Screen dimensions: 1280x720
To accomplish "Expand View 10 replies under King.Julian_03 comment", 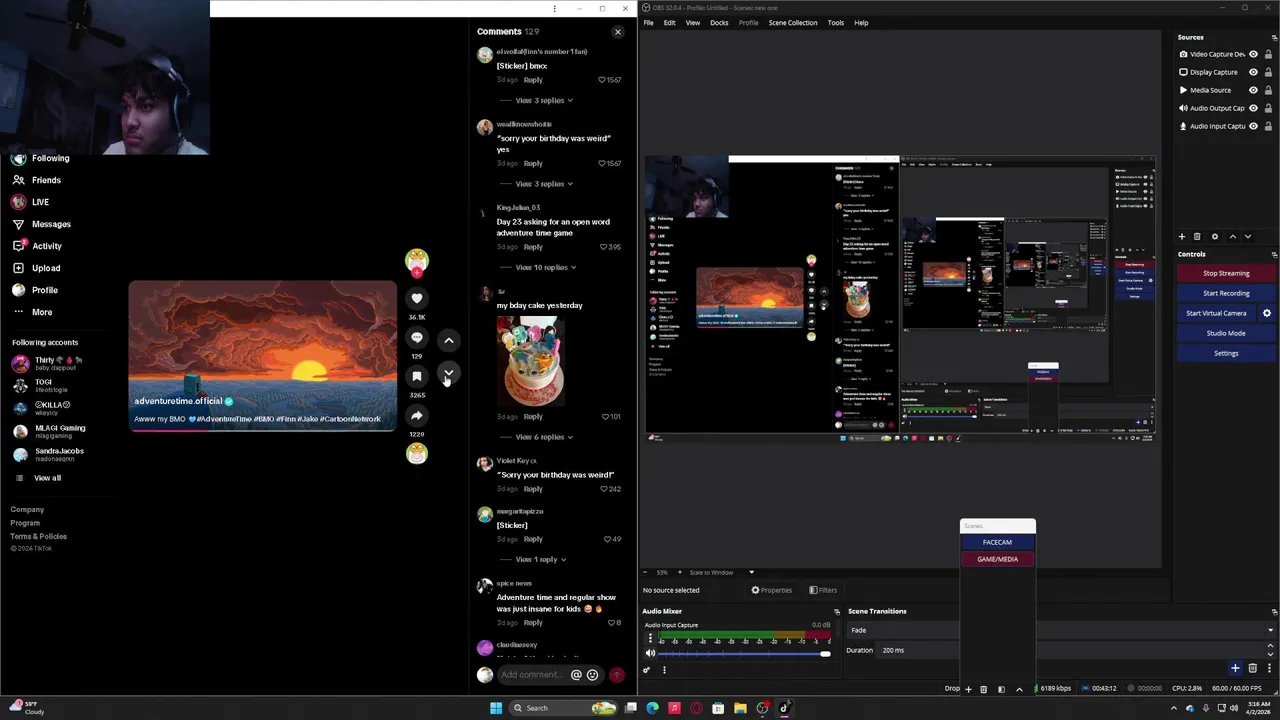I will [545, 267].
